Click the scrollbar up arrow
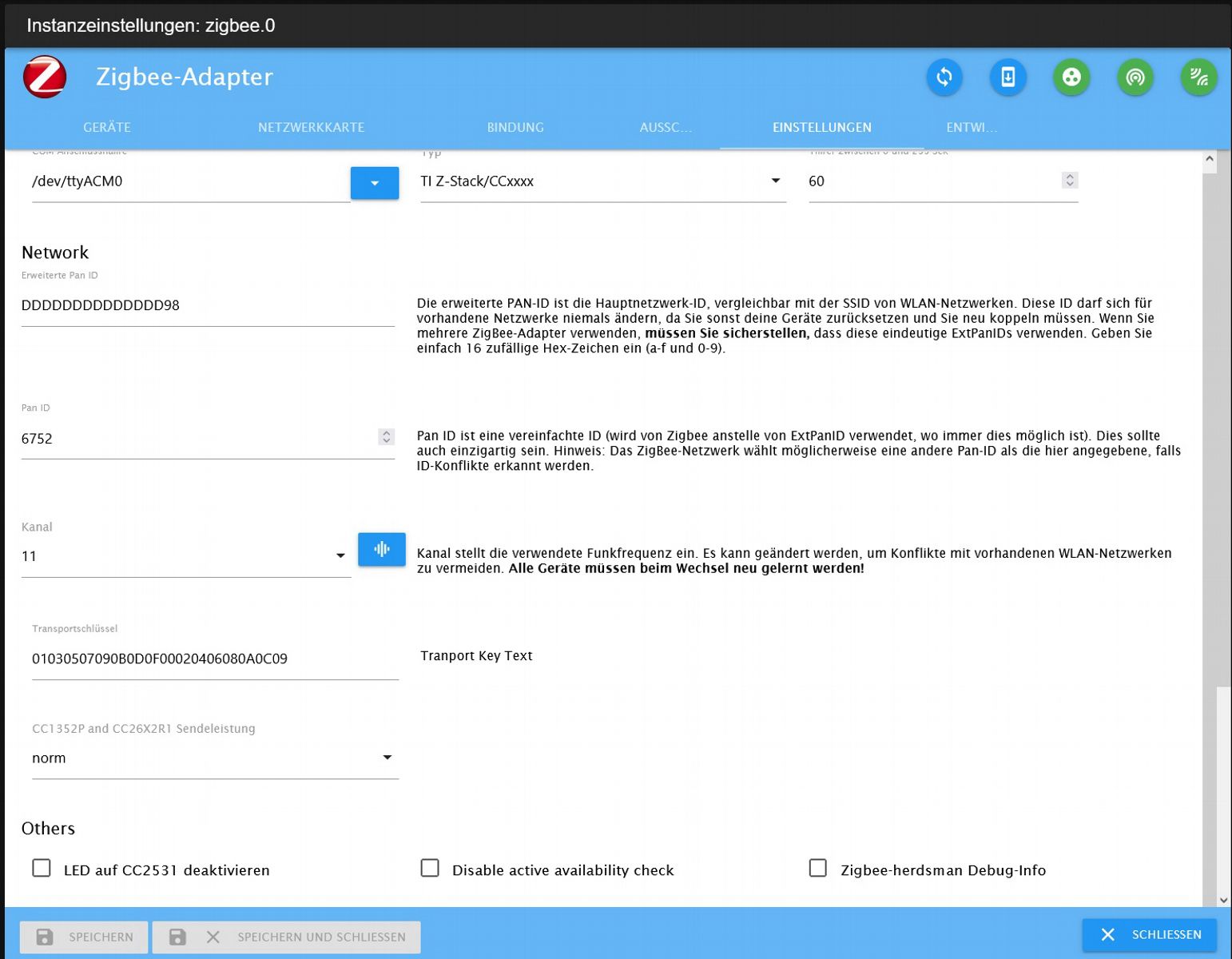This screenshot has width=1232, height=959. tap(1210, 159)
